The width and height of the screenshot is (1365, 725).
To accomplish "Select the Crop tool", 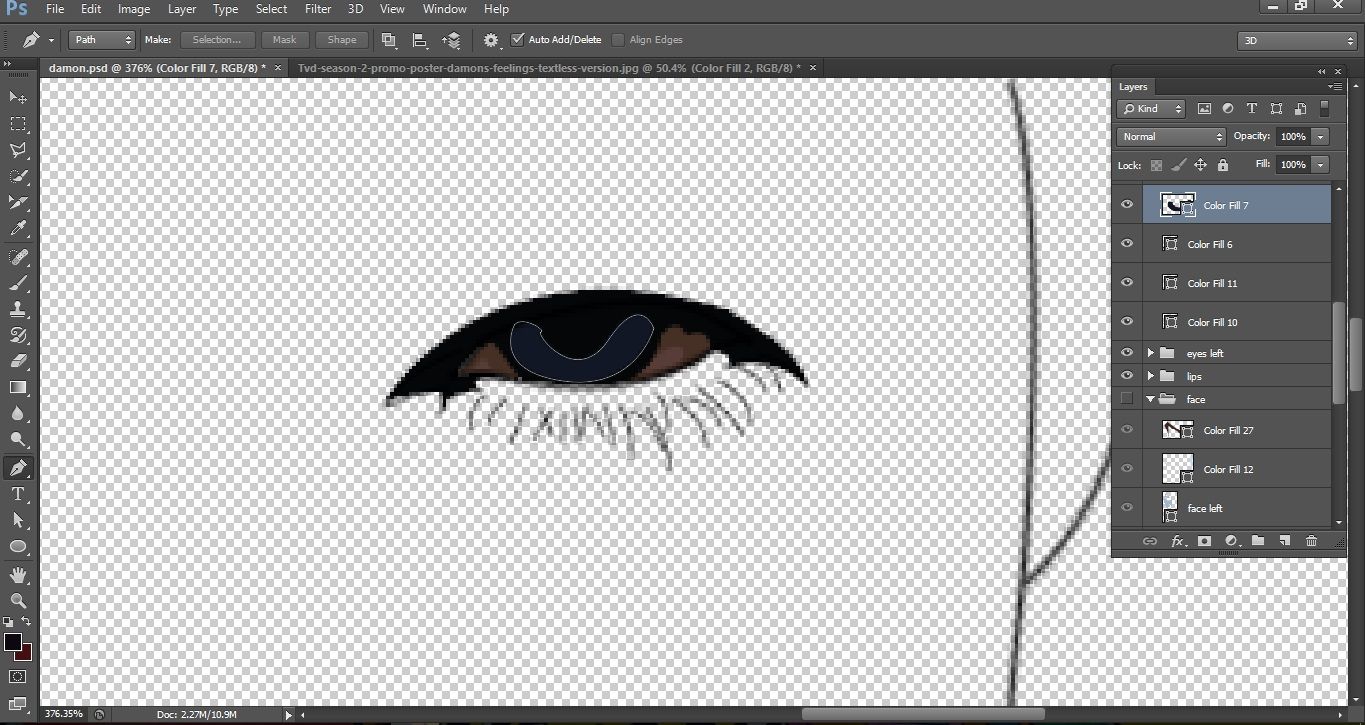I will click(18, 202).
